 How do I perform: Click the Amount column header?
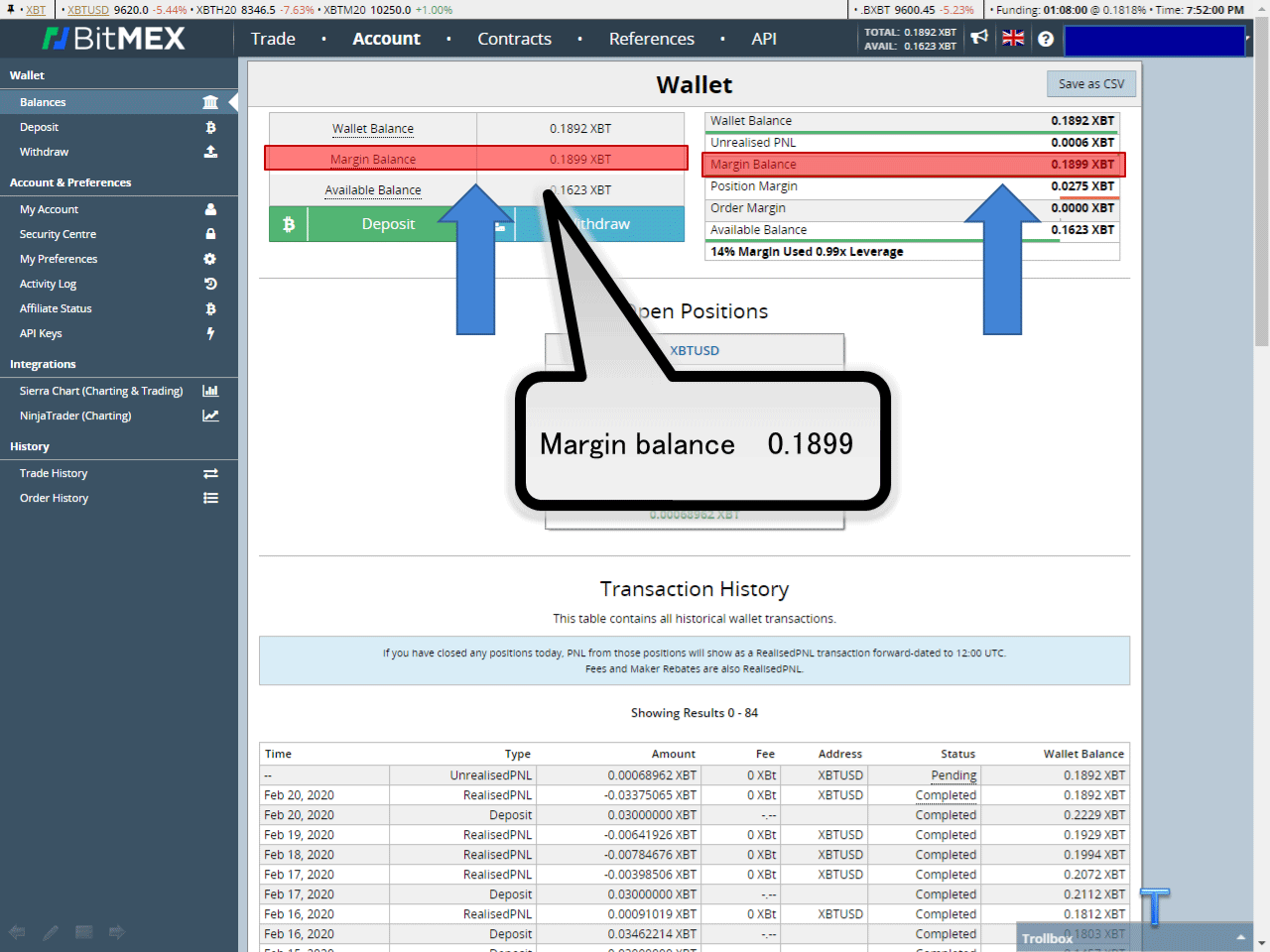coord(674,754)
